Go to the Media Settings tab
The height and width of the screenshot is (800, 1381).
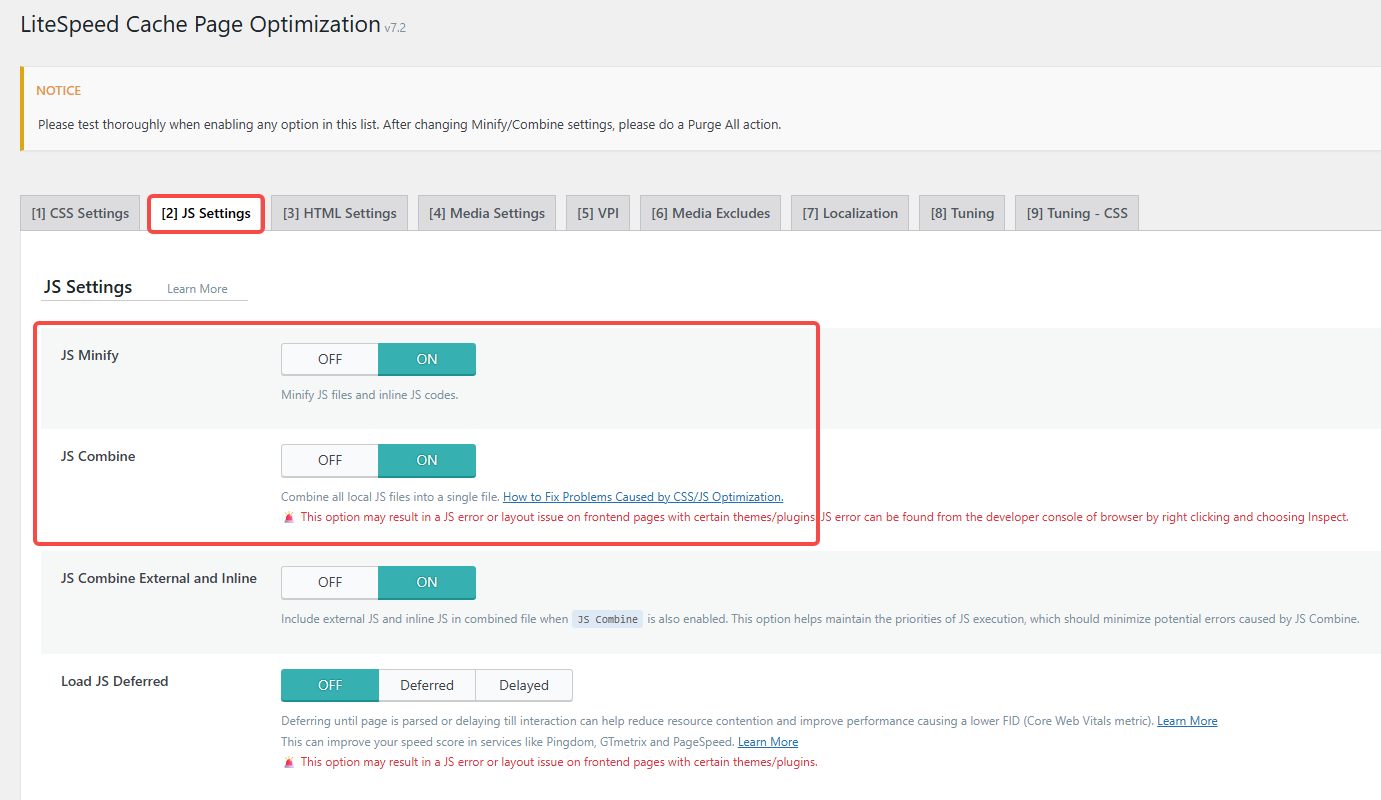[486, 213]
